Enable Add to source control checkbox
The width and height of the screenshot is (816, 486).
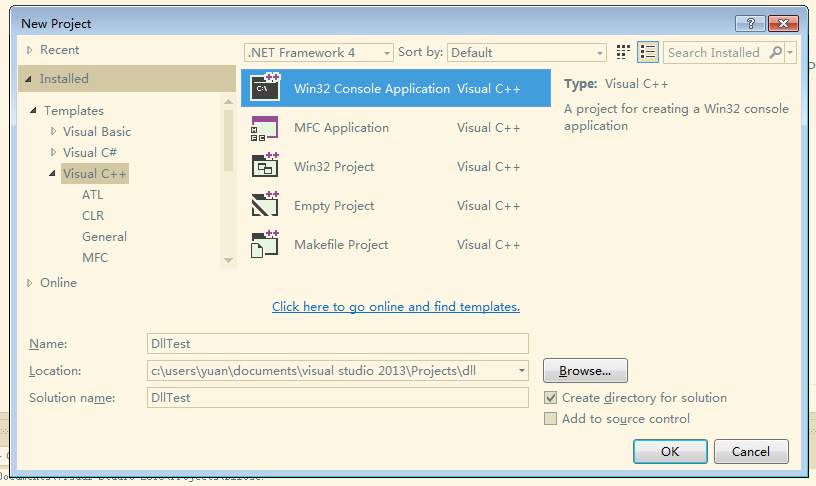550,419
